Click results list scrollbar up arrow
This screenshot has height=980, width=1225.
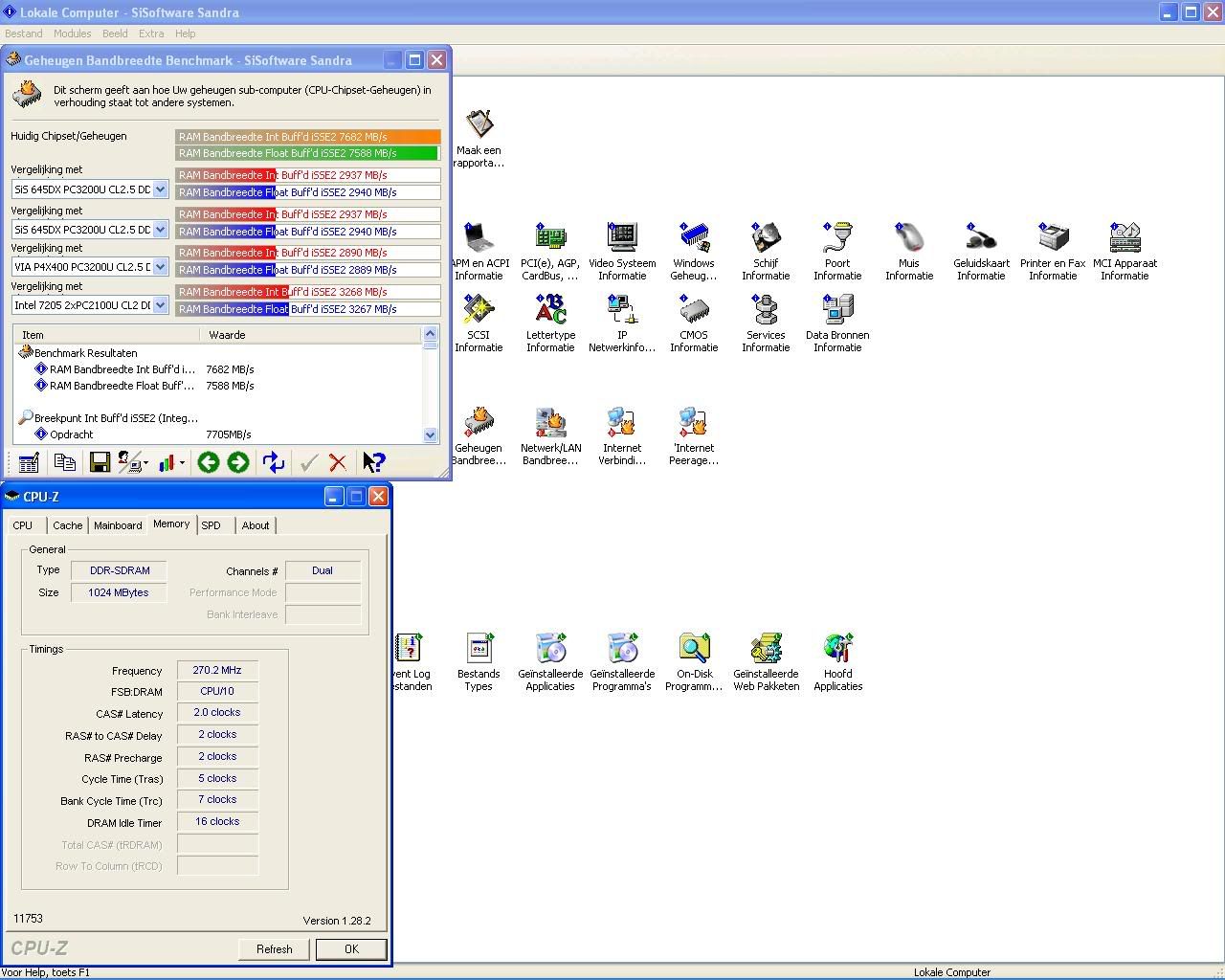coord(430,334)
